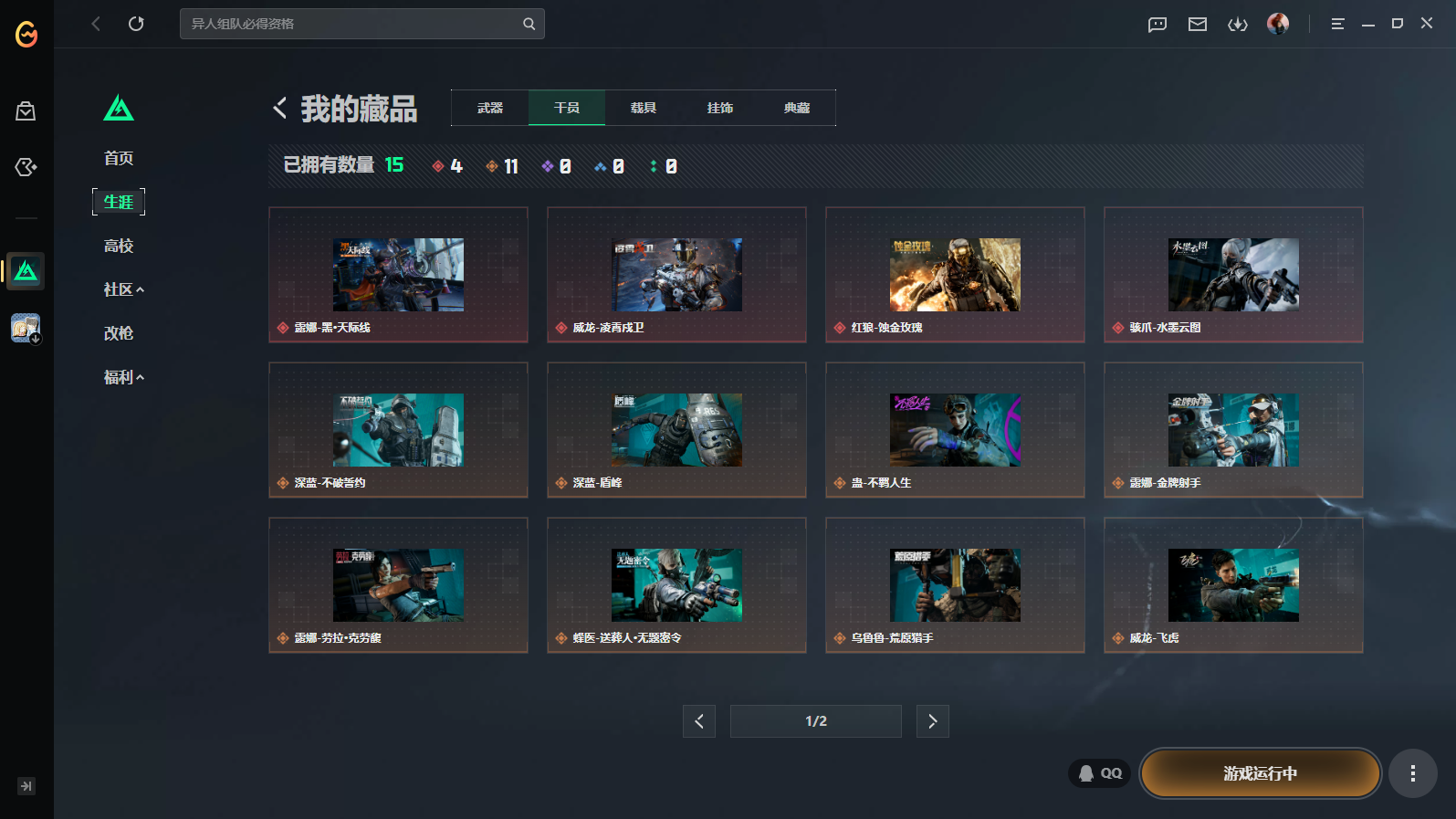Go to the next collection page
This screenshot has width=1456, height=819.
pos(933,721)
